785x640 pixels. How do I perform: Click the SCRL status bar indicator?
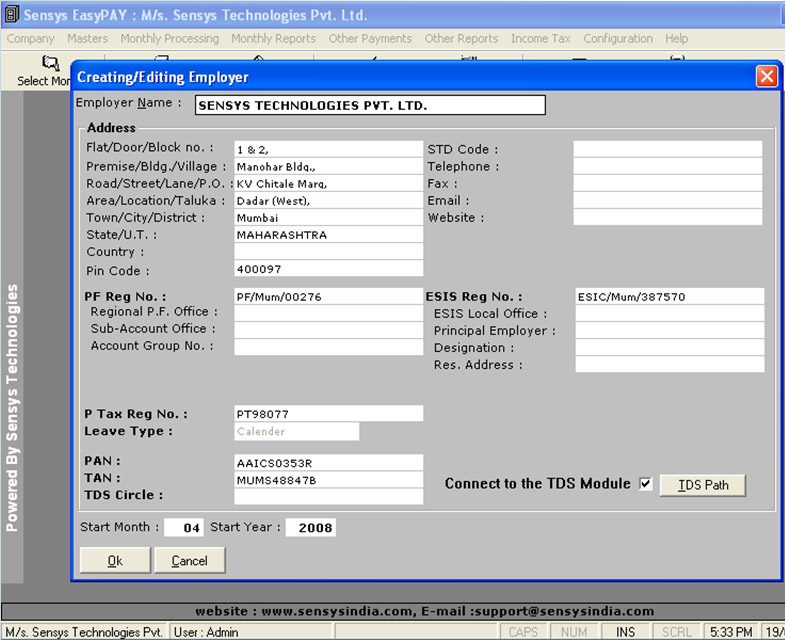pos(676,632)
